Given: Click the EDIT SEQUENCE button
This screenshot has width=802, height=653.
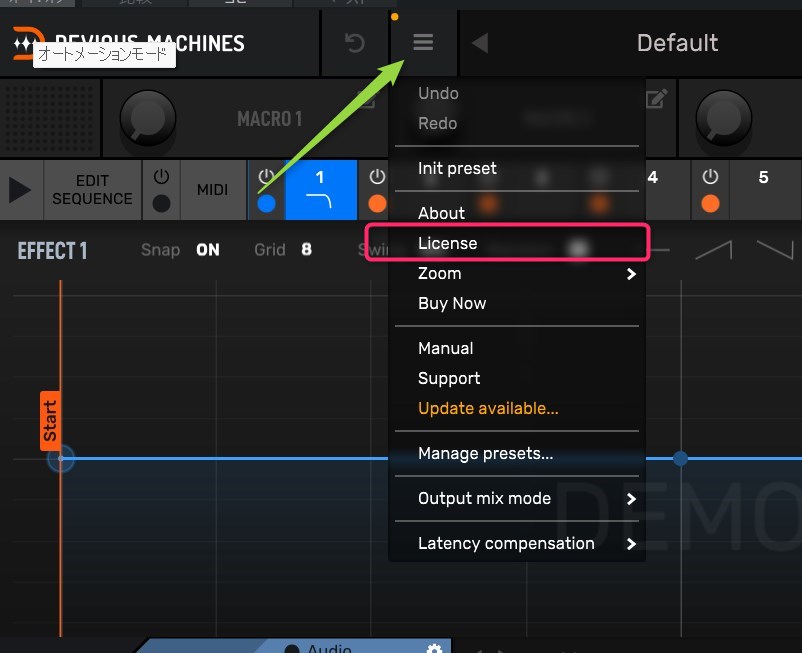Looking at the screenshot, I should (92, 190).
